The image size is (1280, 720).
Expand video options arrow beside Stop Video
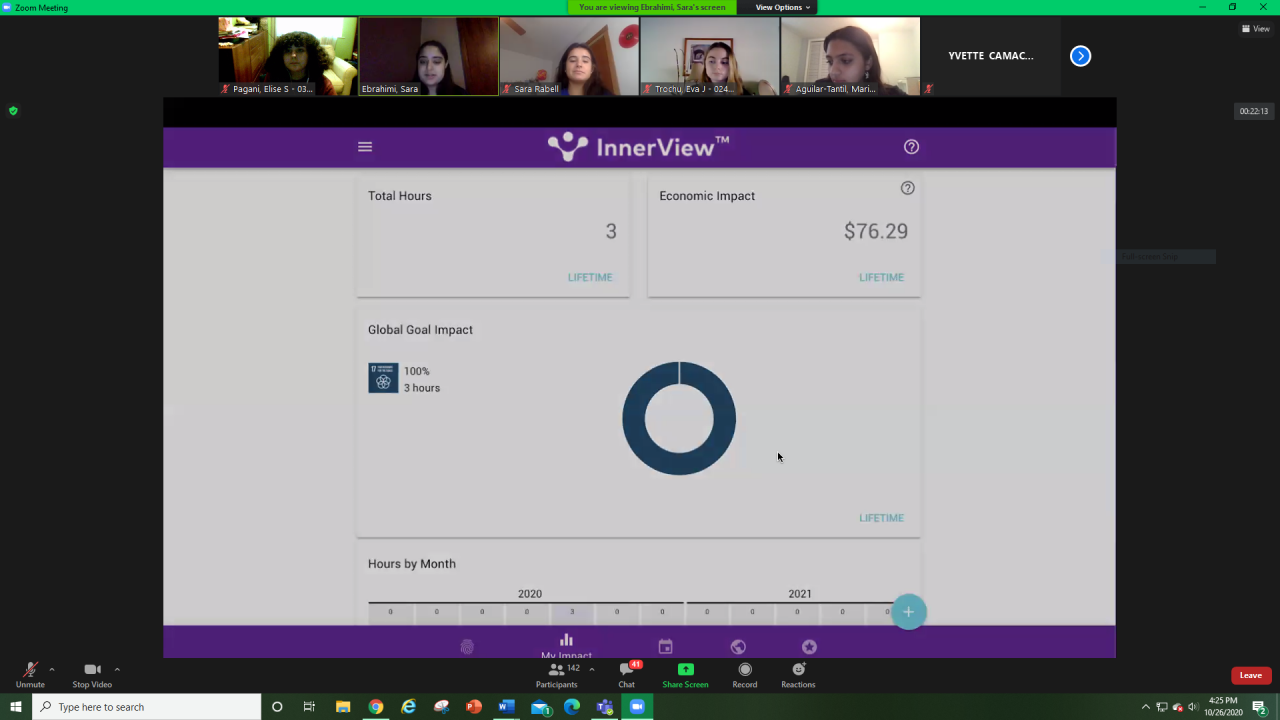click(x=117, y=669)
